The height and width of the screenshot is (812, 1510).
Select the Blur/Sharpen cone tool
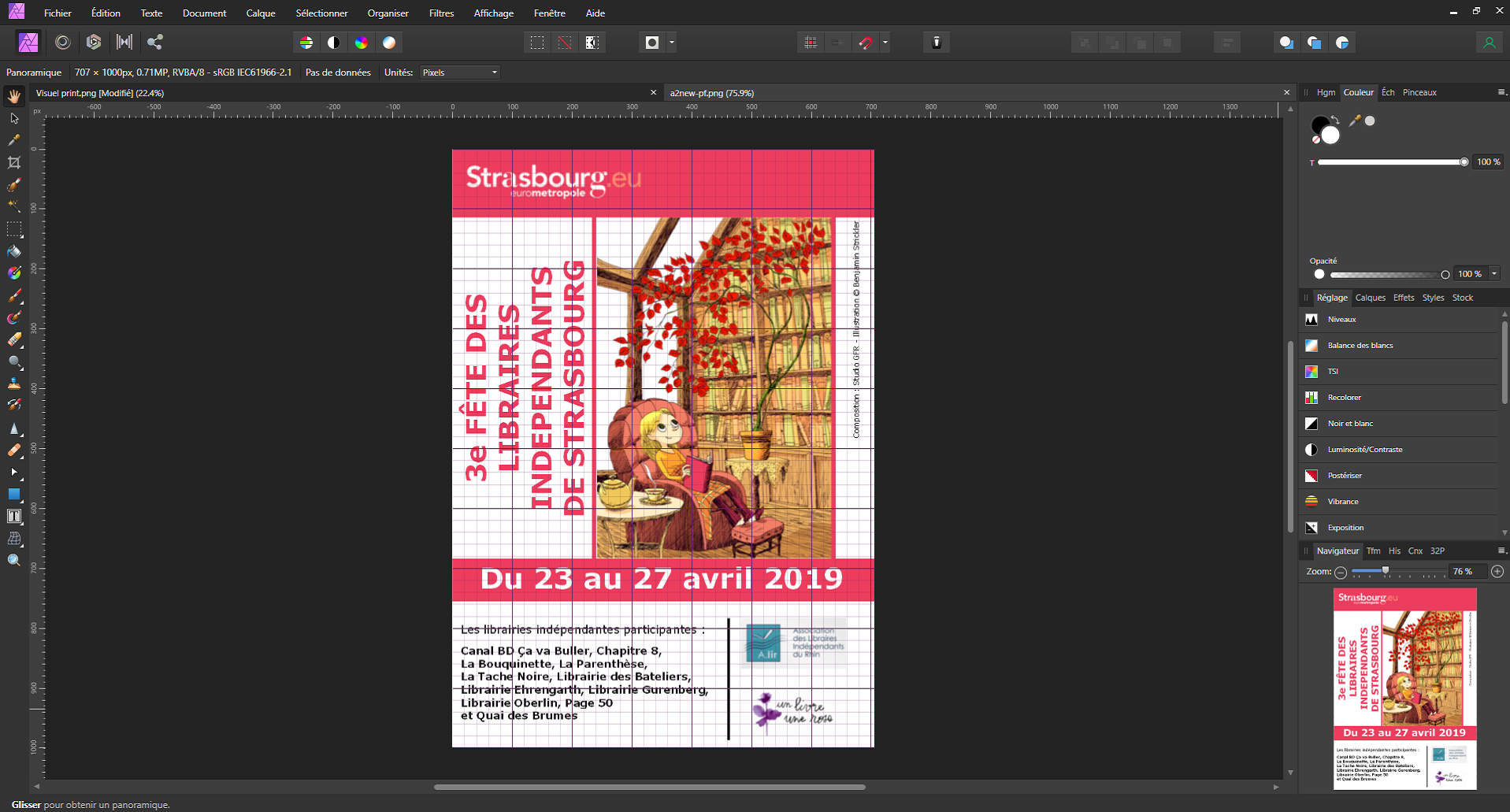point(14,428)
